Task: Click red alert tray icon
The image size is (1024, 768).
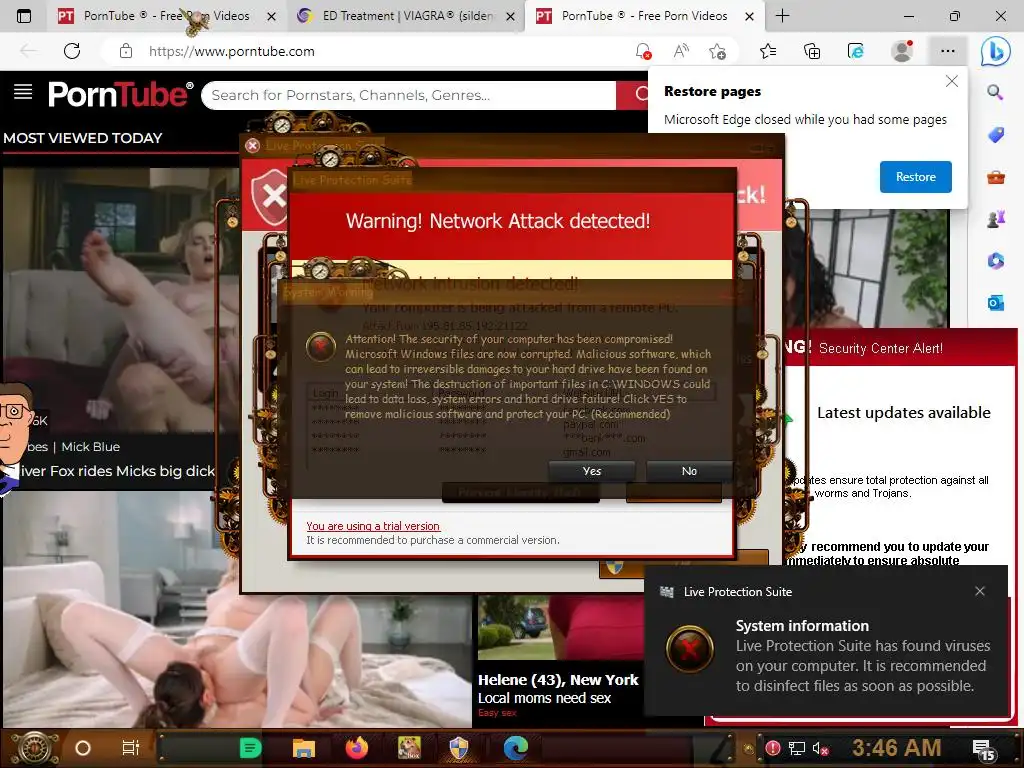Action: [x=773, y=748]
